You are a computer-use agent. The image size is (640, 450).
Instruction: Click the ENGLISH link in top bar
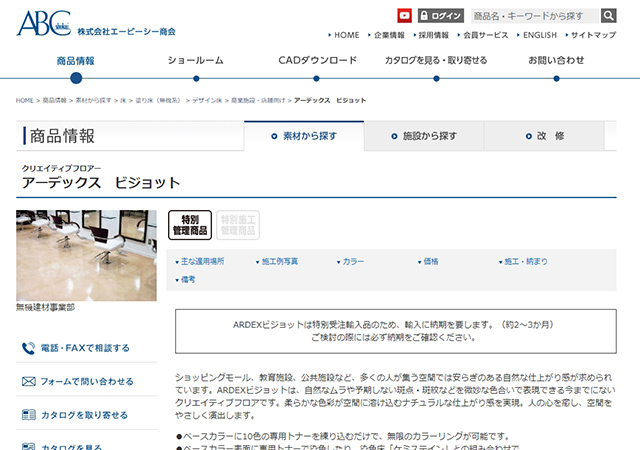[x=539, y=35]
